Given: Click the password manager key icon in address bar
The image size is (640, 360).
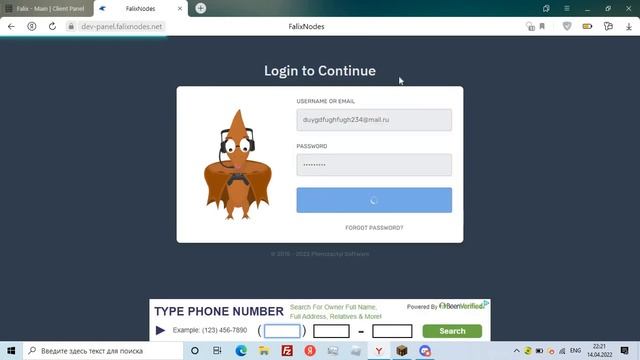Looking at the screenshot, I should [x=530, y=27].
